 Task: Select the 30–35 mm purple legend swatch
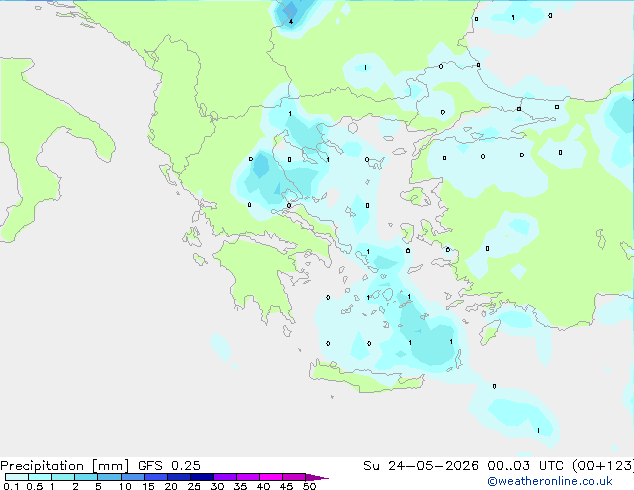pyautogui.click(x=225, y=477)
